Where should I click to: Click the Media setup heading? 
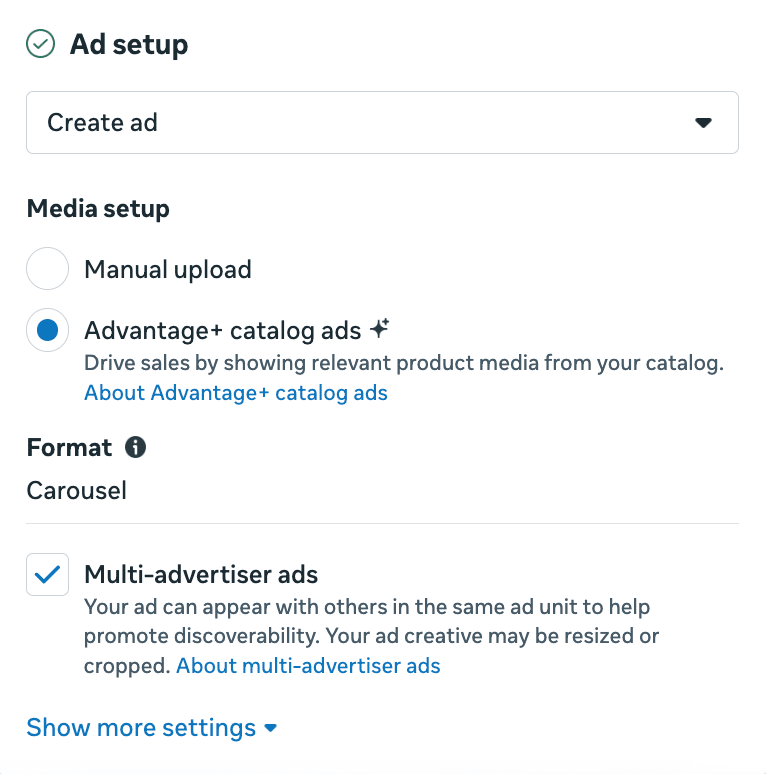pos(98,208)
